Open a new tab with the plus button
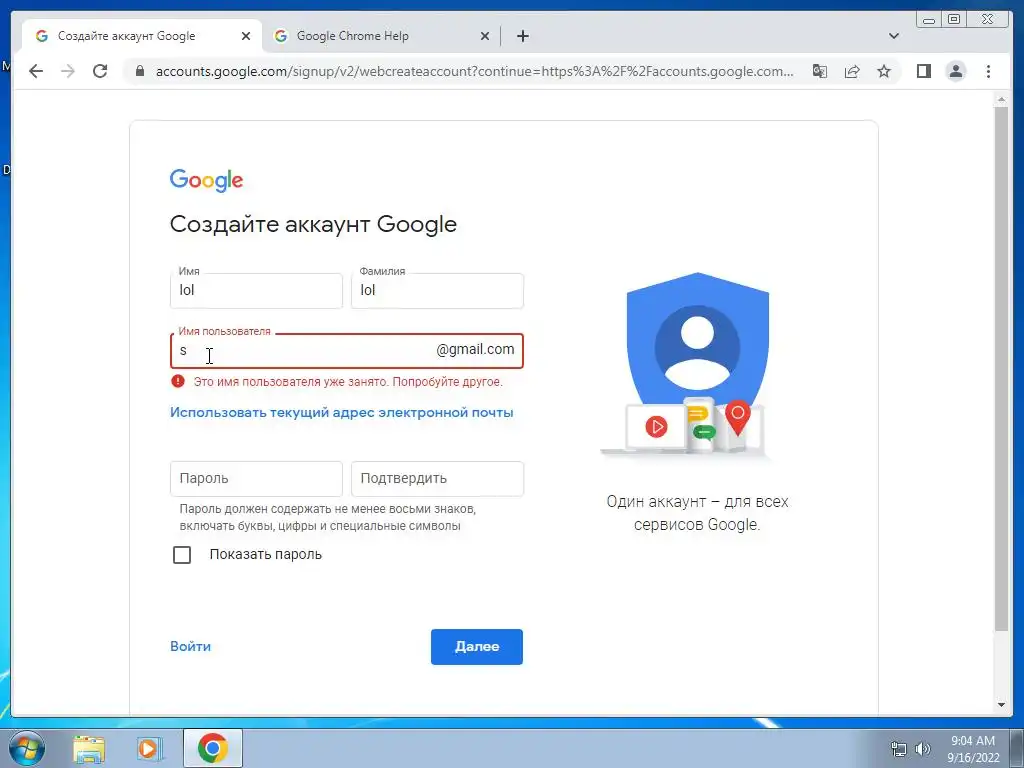Image resolution: width=1024 pixels, height=768 pixels. pos(522,36)
